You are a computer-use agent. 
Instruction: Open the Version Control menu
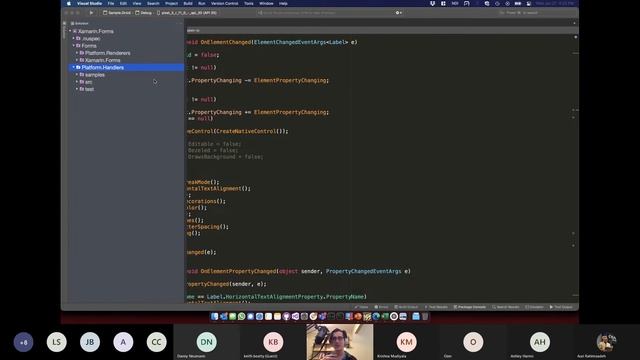click(224, 3)
